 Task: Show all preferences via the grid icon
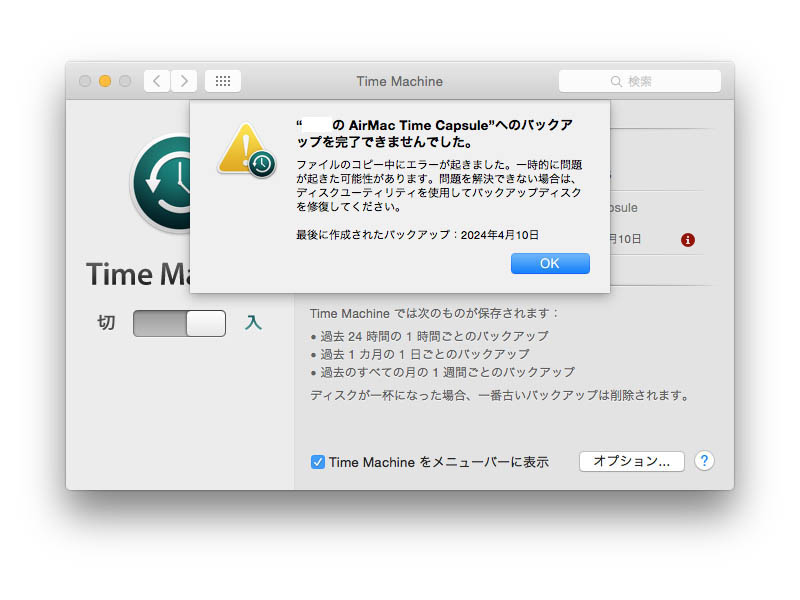[x=223, y=81]
